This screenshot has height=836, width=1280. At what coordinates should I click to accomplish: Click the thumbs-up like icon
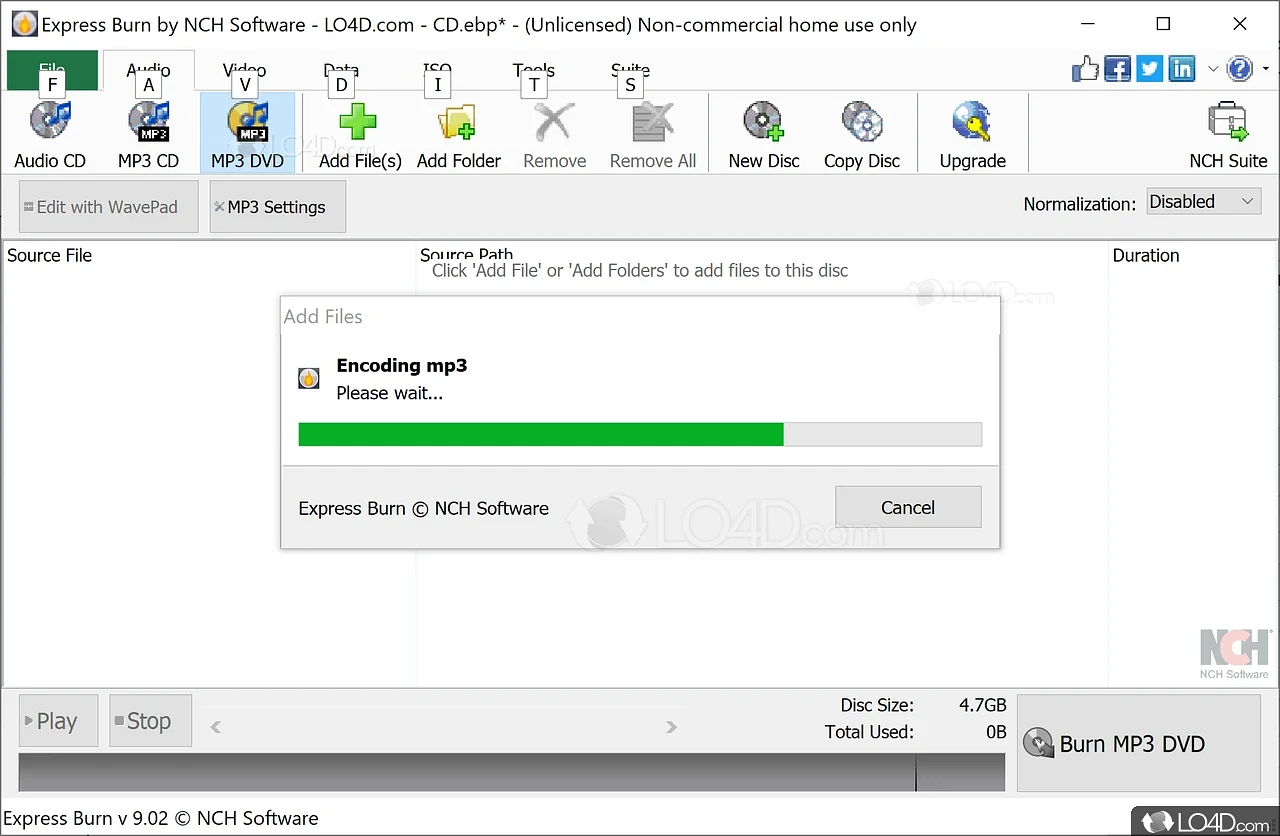click(x=1085, y=68)
